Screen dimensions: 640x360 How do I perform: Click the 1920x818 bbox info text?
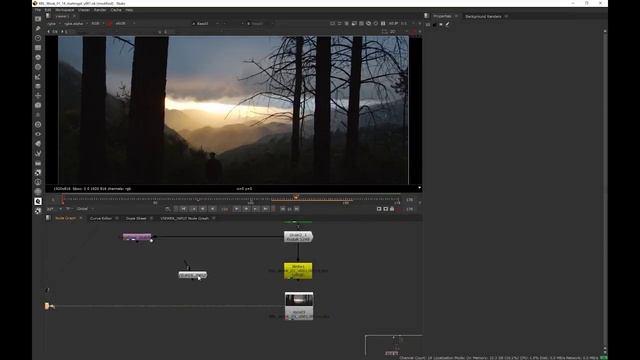click(92, 189)
